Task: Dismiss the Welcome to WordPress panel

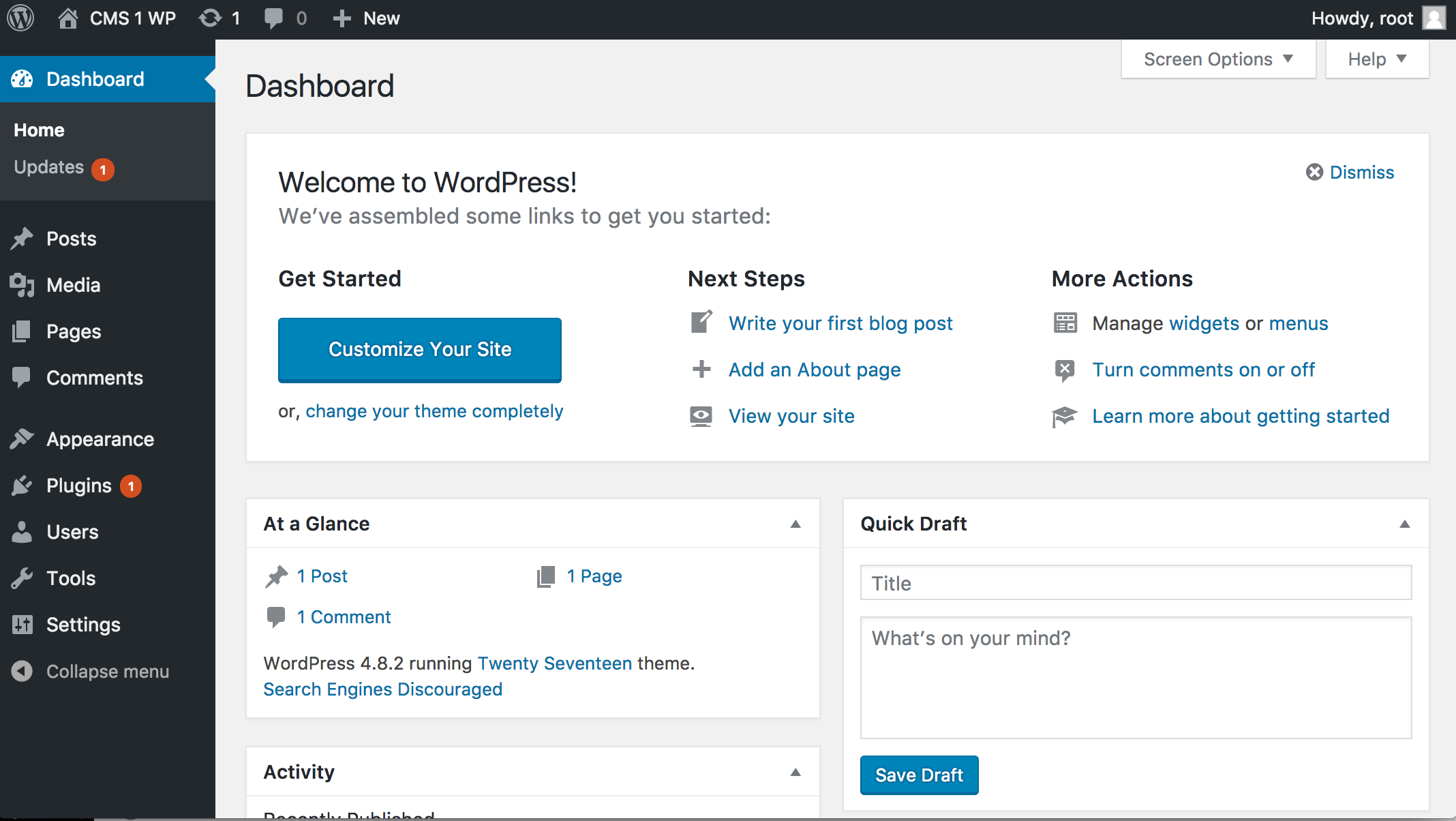Action: [x=1350, y=173]
